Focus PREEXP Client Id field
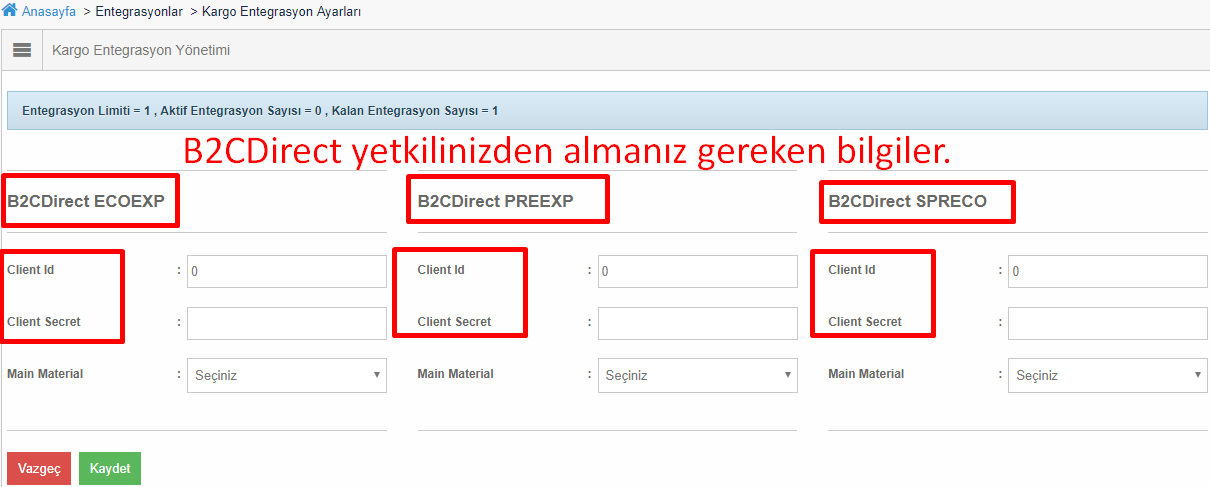This screenshot has width=1210, height=487. pyautogui.click(x=698, y=271)
